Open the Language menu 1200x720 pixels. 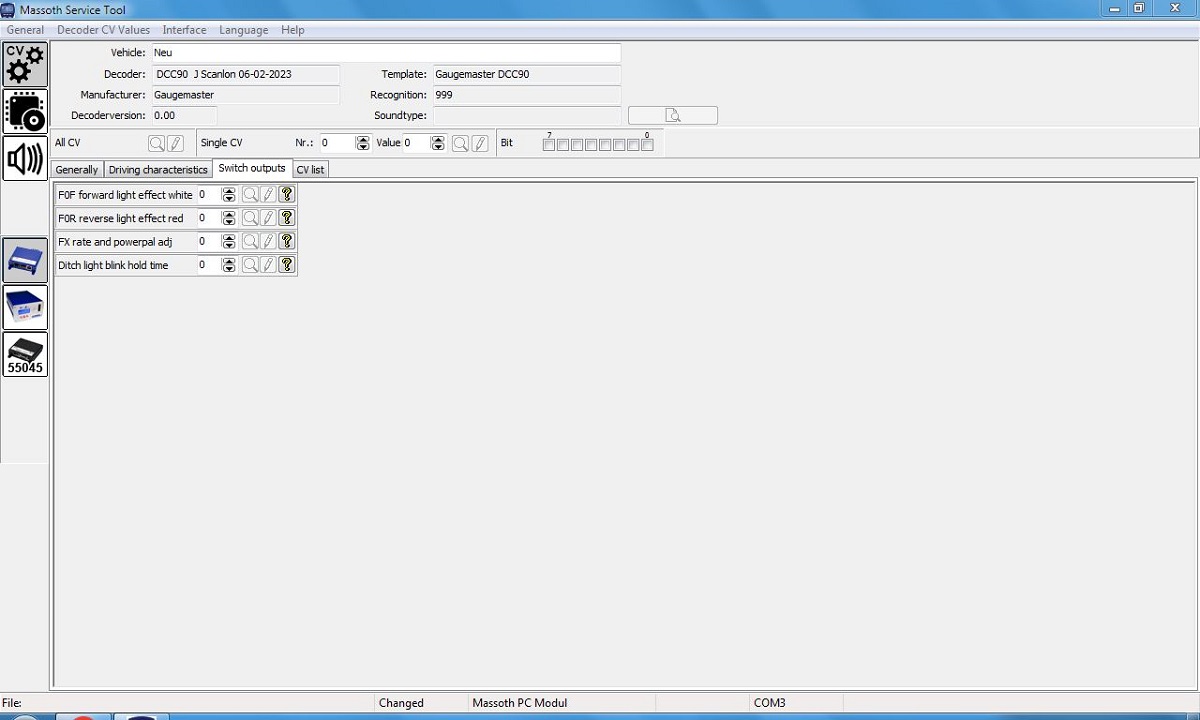243,30
